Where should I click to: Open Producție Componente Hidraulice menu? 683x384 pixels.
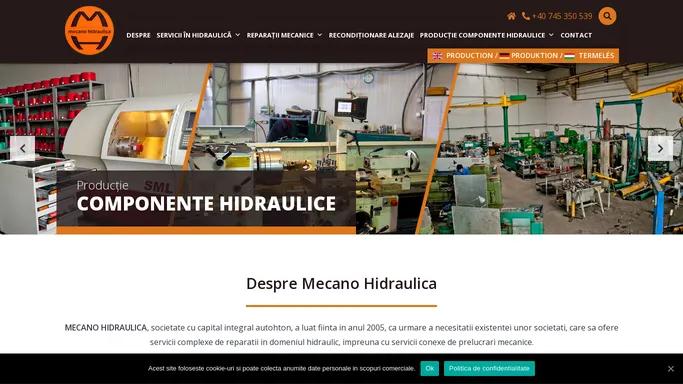point(482,35)
